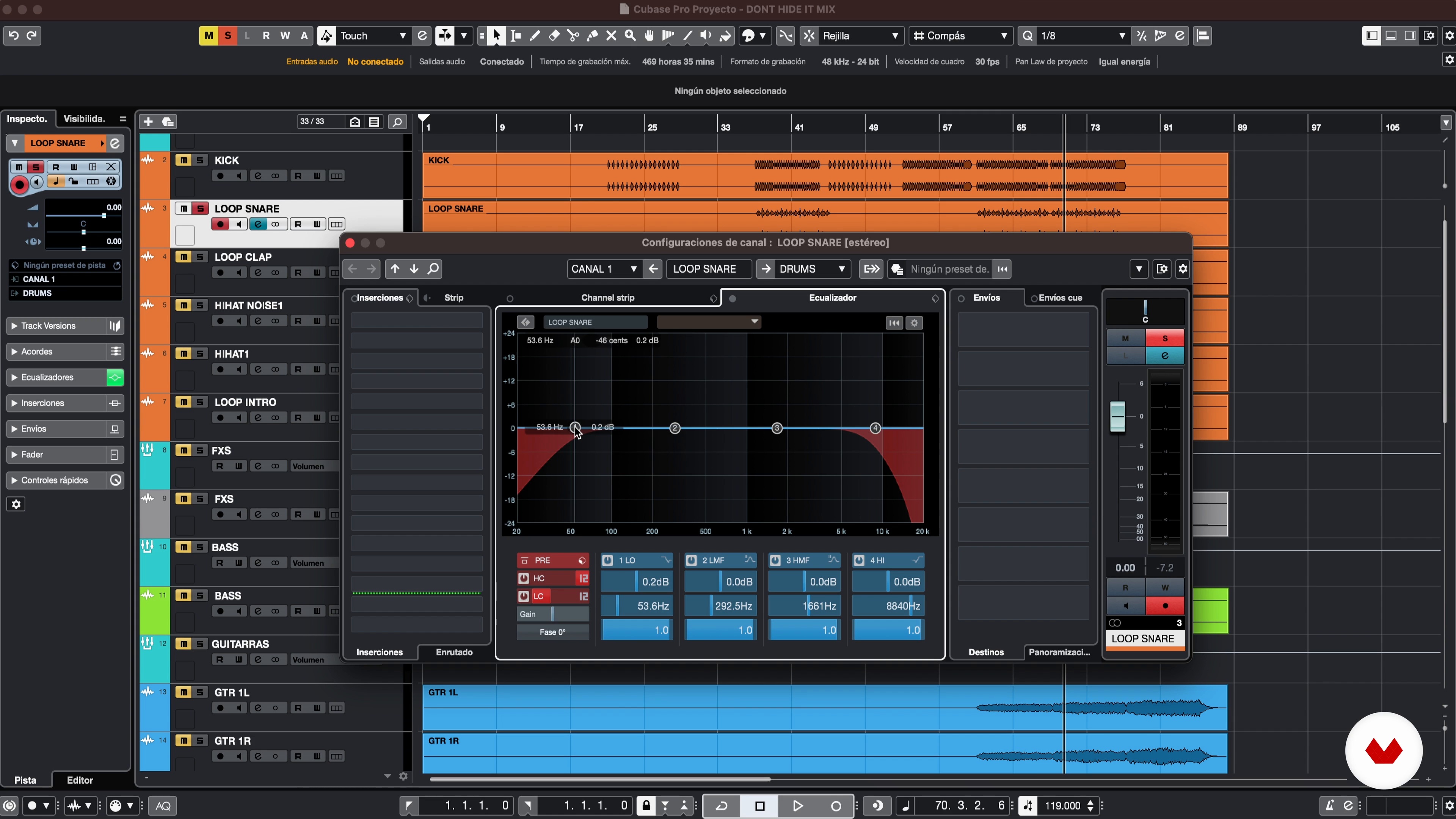Click Write W button in channel fader
This screenshot has width=1456, height=819.
[x=1165, y=587]
